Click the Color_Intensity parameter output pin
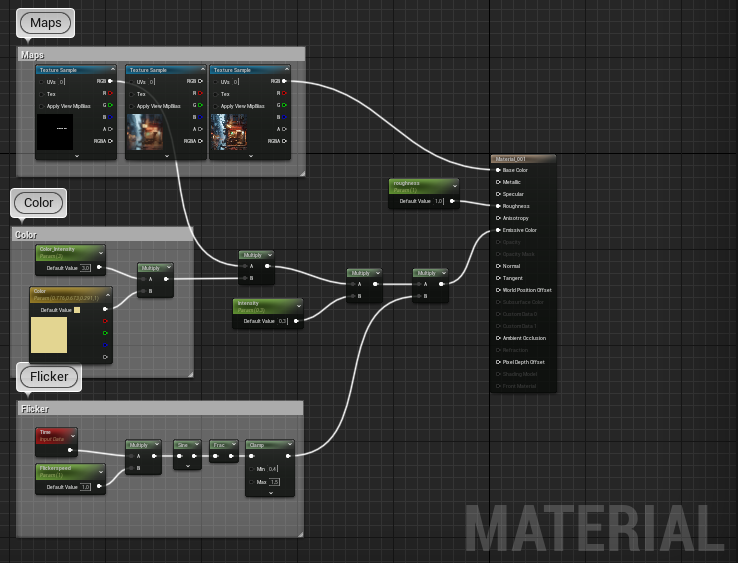This screenshot has width=738, height=563. click(x=99, y=267)
